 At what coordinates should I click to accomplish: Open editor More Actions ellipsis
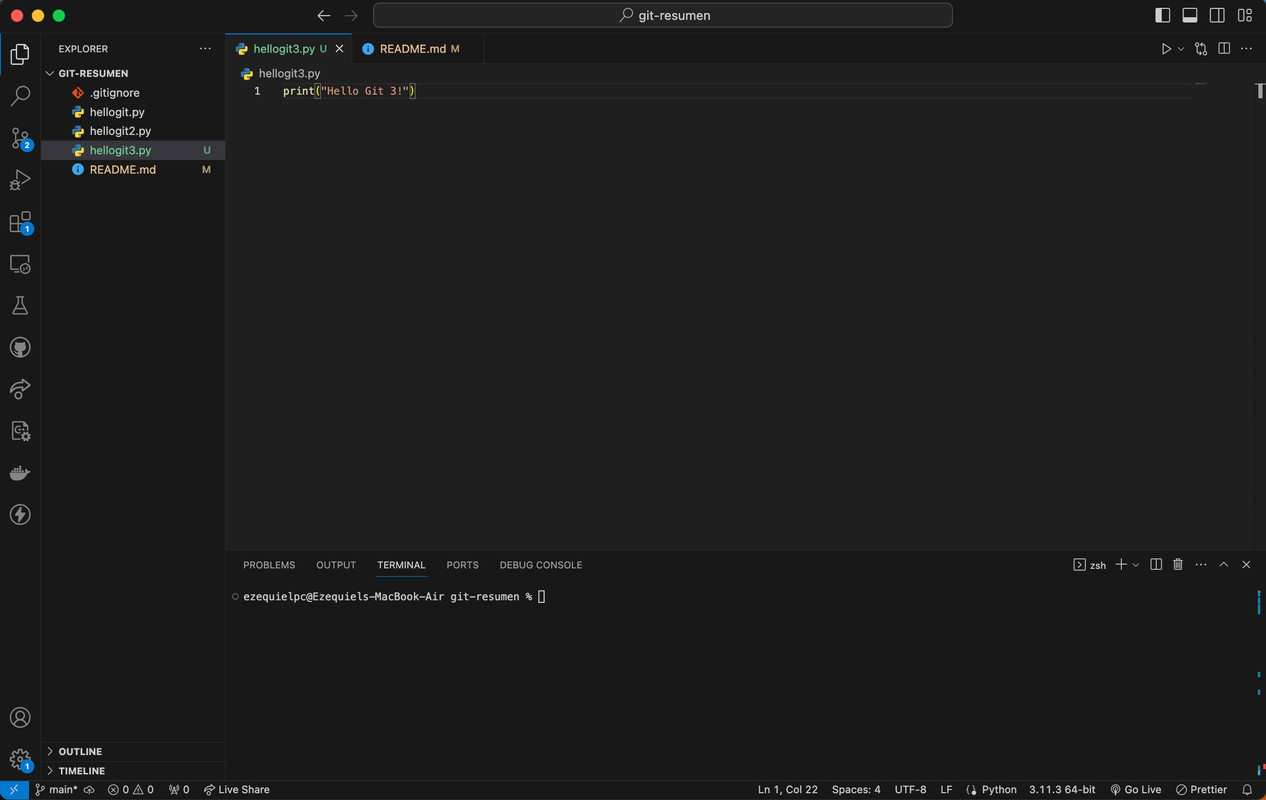coord(1246,48)
